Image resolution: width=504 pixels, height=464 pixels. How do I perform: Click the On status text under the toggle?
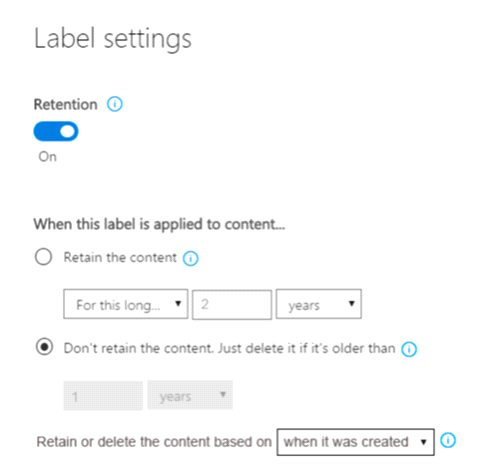click(47, 156)
